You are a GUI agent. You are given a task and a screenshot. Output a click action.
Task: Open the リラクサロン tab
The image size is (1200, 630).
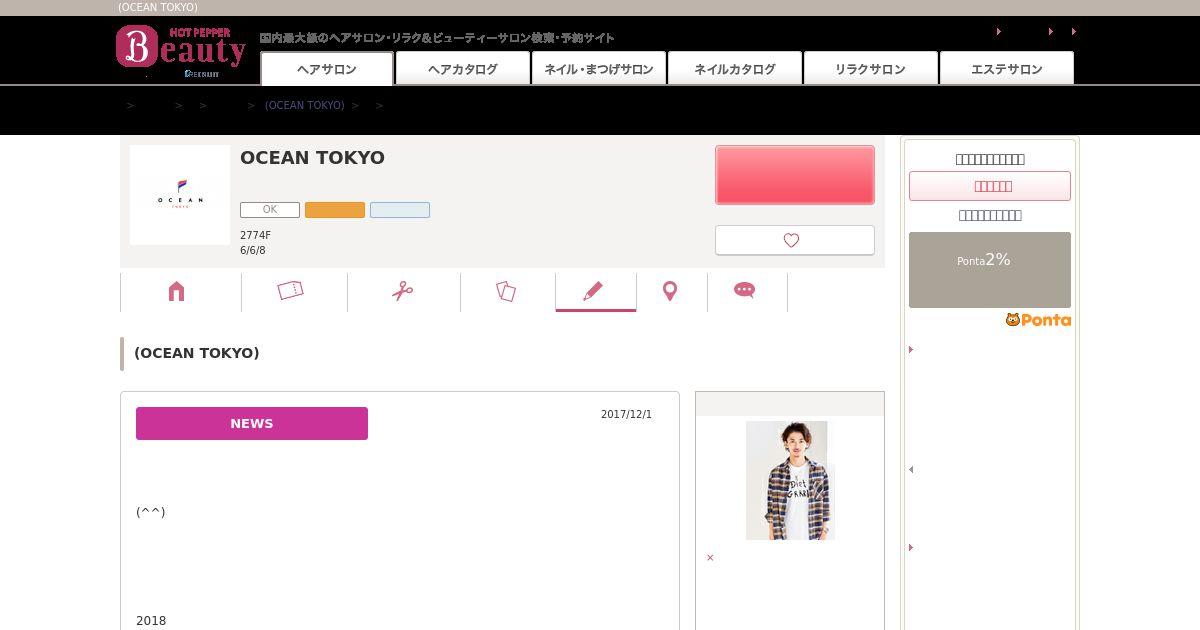pyautogui.click(x=871, y=69)
